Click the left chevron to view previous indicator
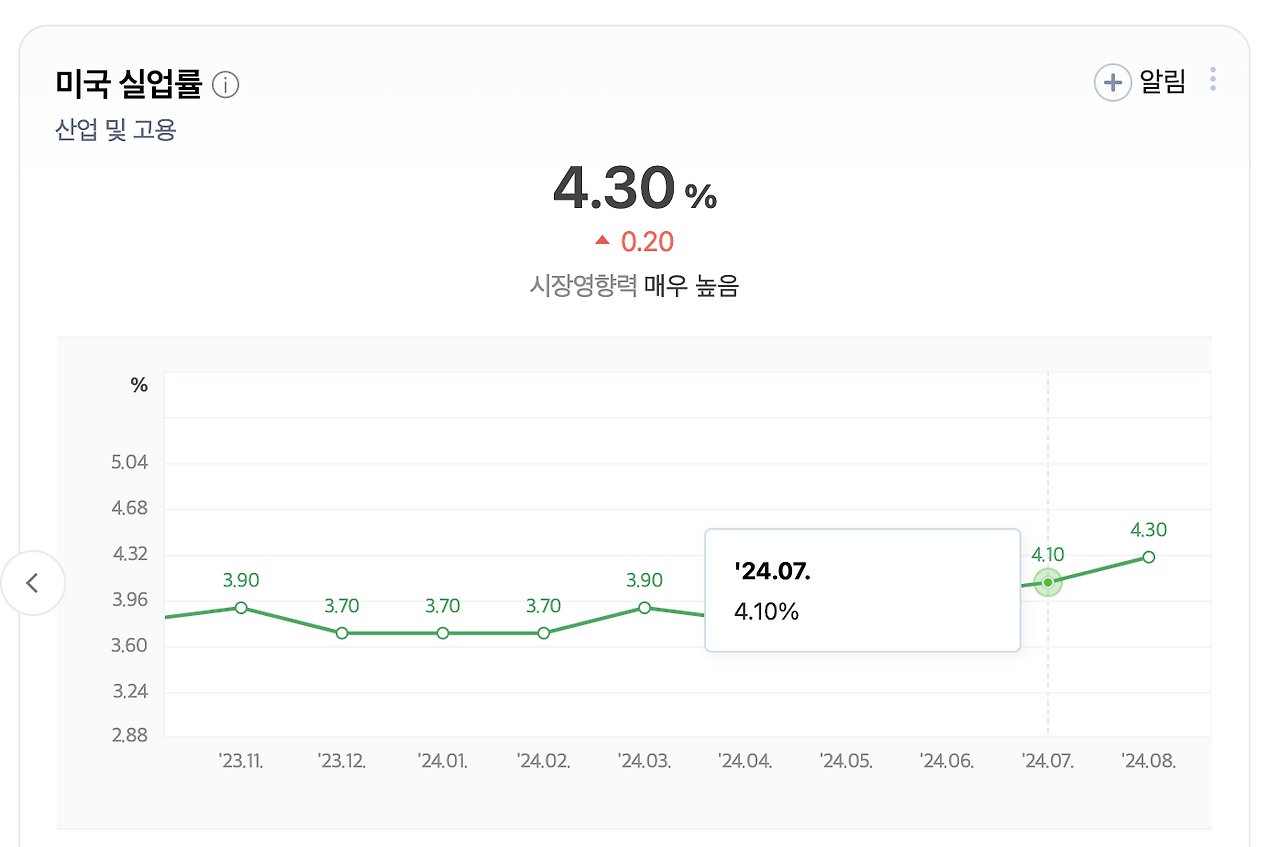Image resolution: width=1280 pixels, height=847 pixels. click(x=35, y=583)
